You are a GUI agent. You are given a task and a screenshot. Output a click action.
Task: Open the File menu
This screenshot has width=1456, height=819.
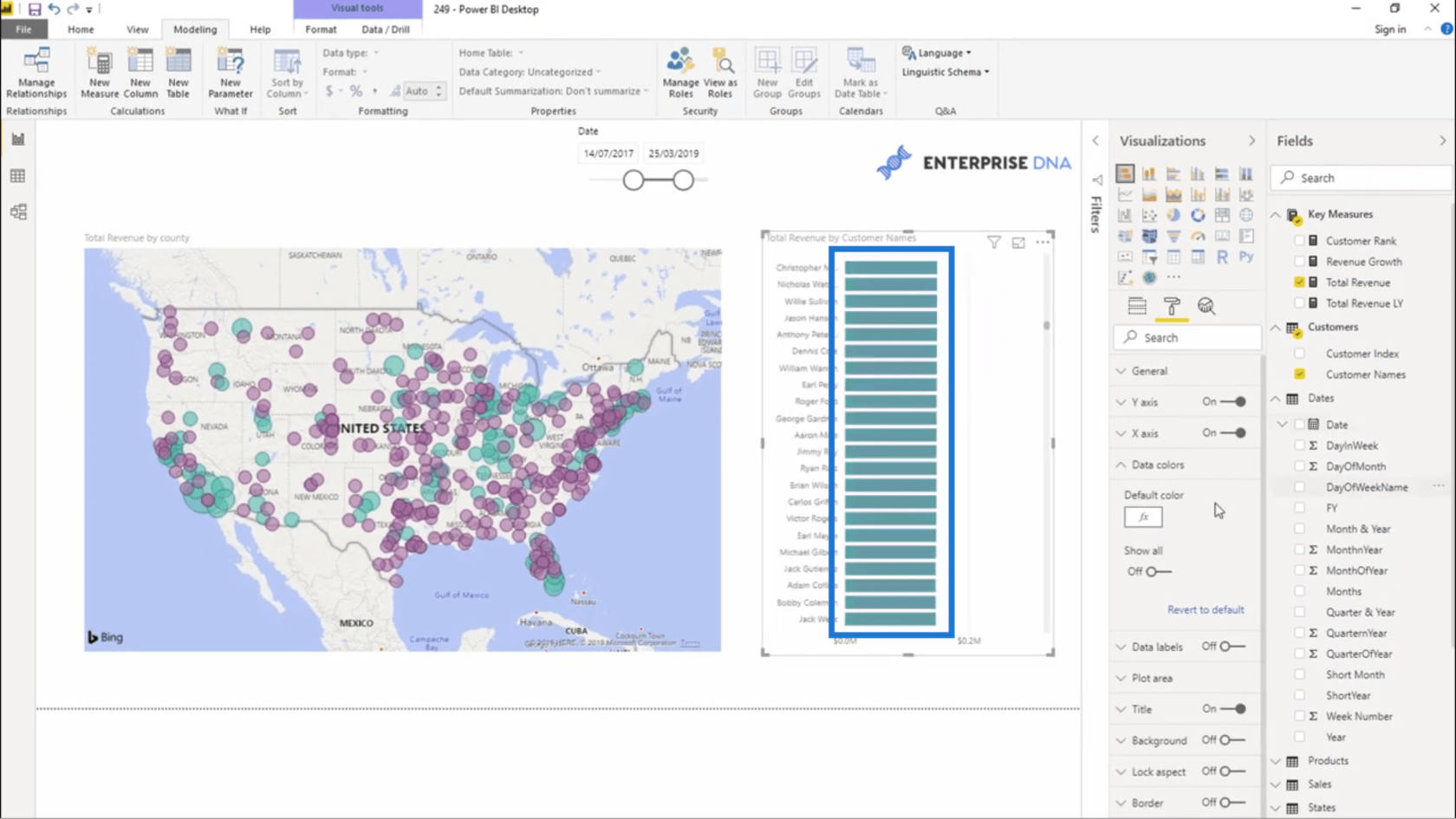(23, 29)
